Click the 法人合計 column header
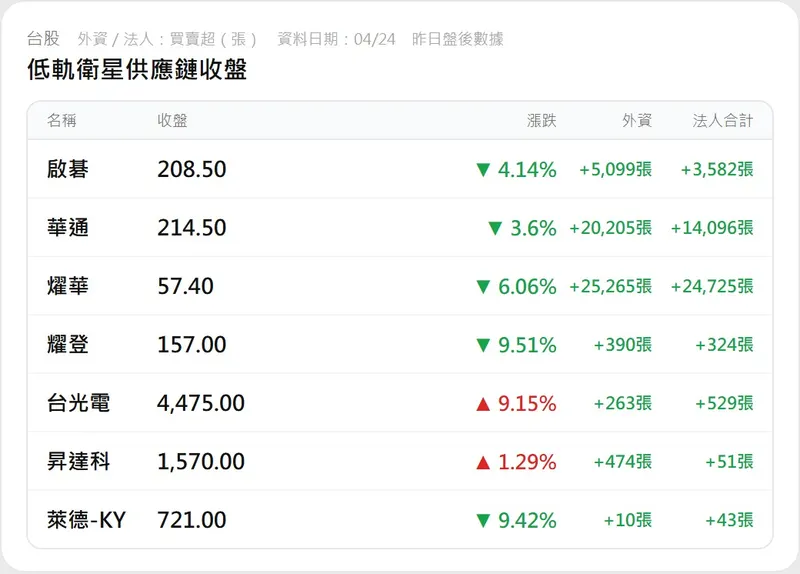This screenshot has width=800, height=574. click(x=722, y=120)
